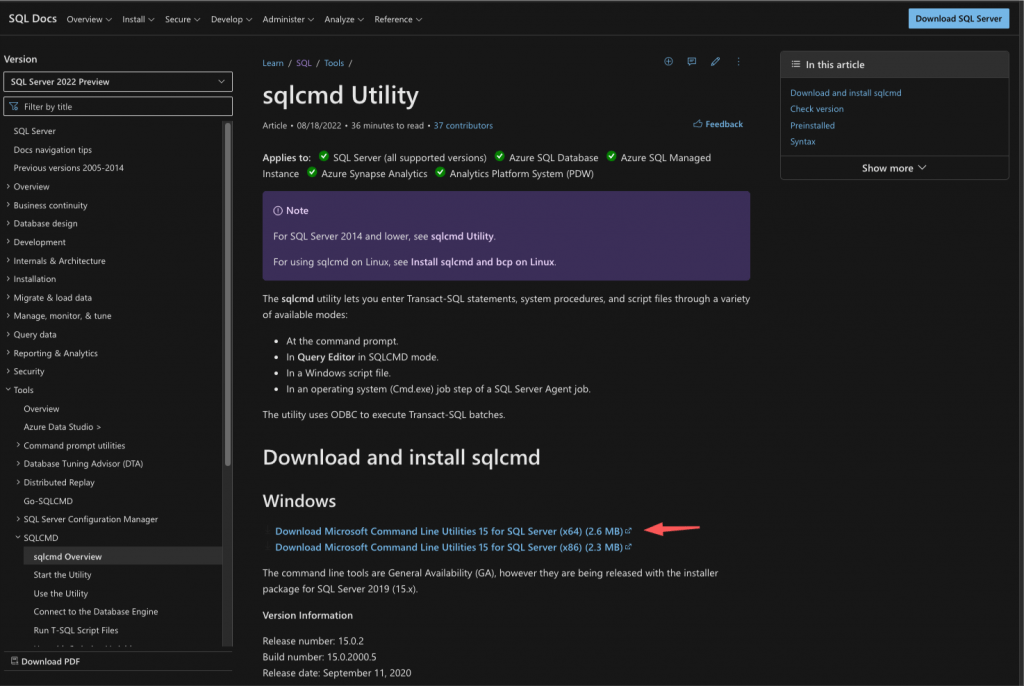Jump to Check version section
The height and width of the screenshot is (686, 1024).
pos(817,109)
